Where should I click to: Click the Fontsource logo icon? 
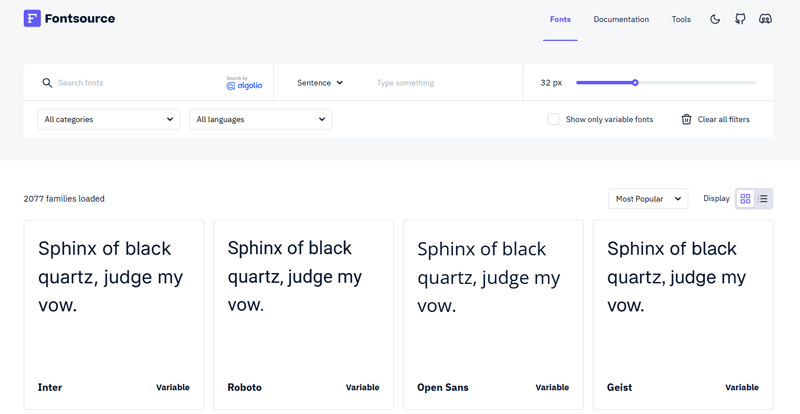point(32,19)
